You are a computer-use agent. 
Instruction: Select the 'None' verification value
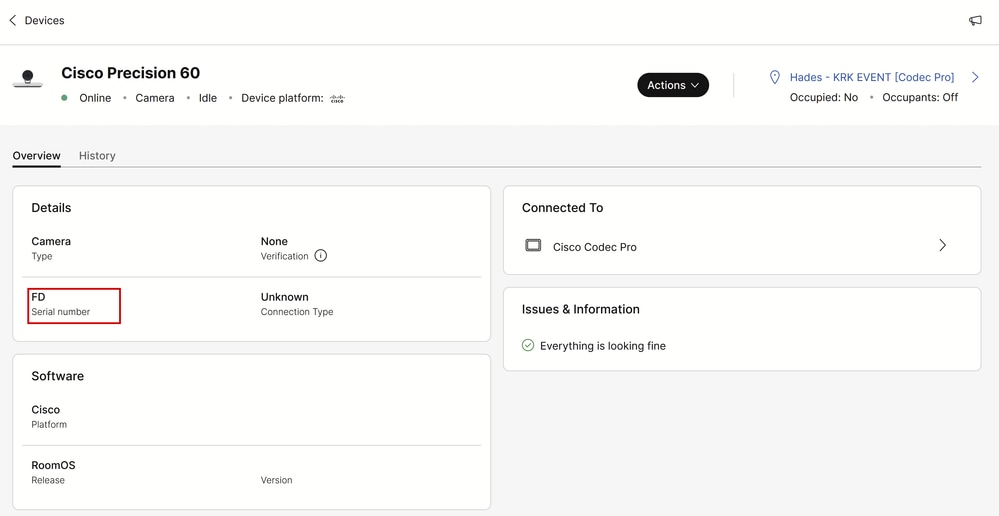pos(274,241)
